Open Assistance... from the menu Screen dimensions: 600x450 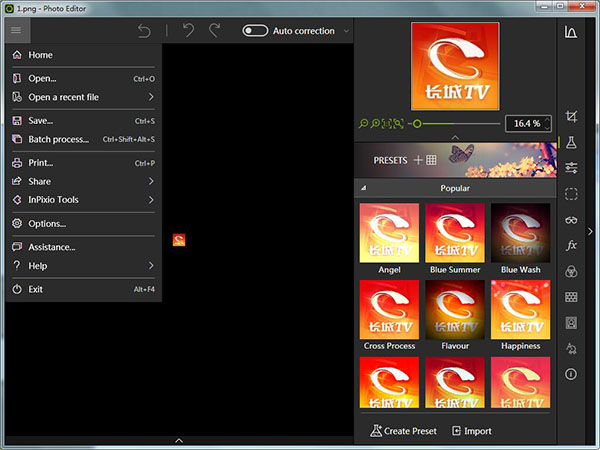83,247
